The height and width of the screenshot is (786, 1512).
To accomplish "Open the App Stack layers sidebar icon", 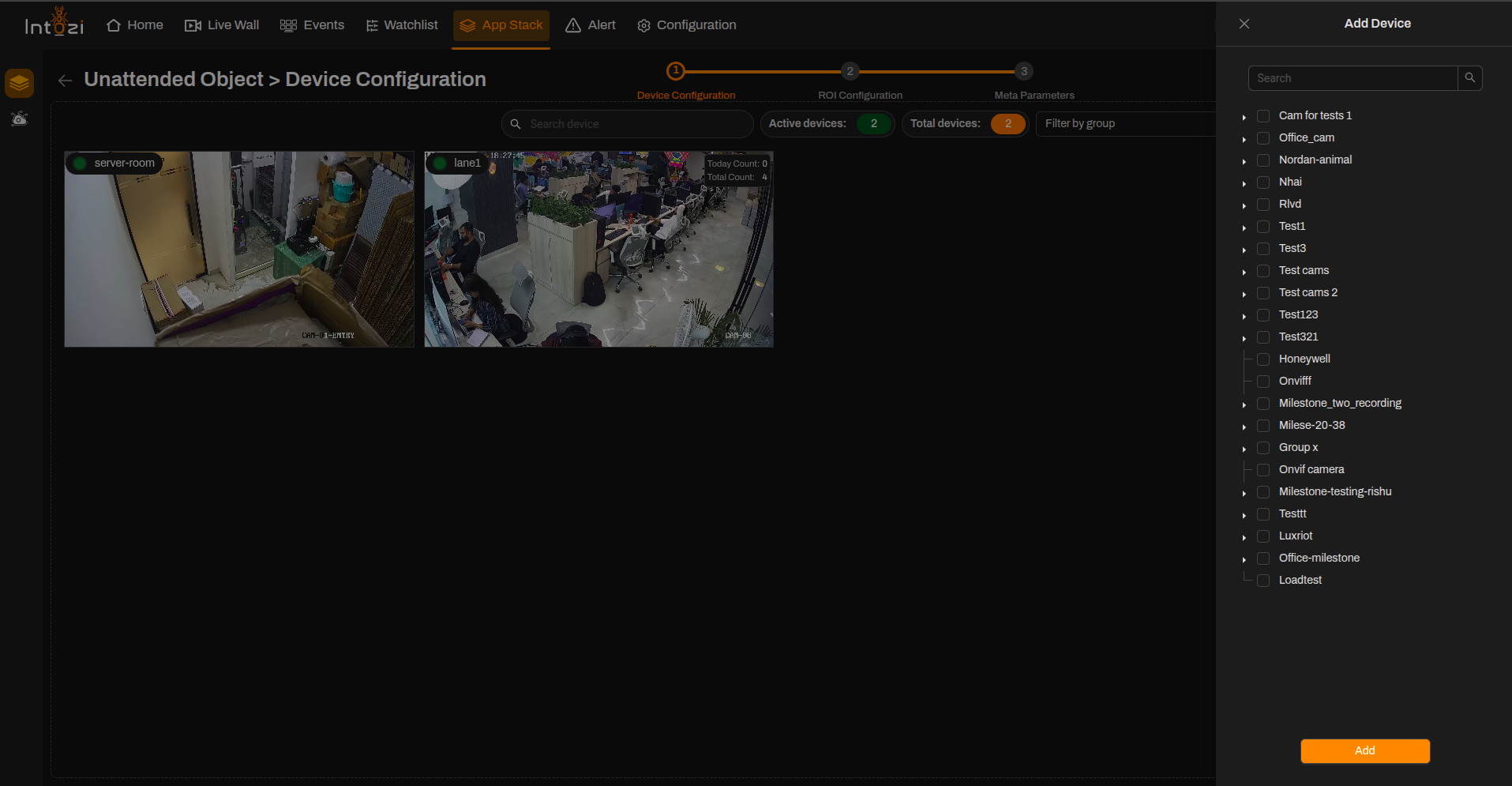I will (20, 83).
